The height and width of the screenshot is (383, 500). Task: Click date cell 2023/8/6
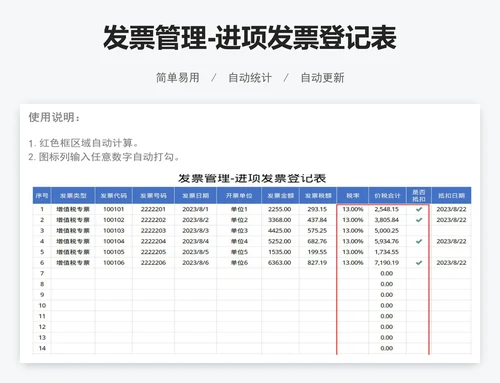pos(196,263)
